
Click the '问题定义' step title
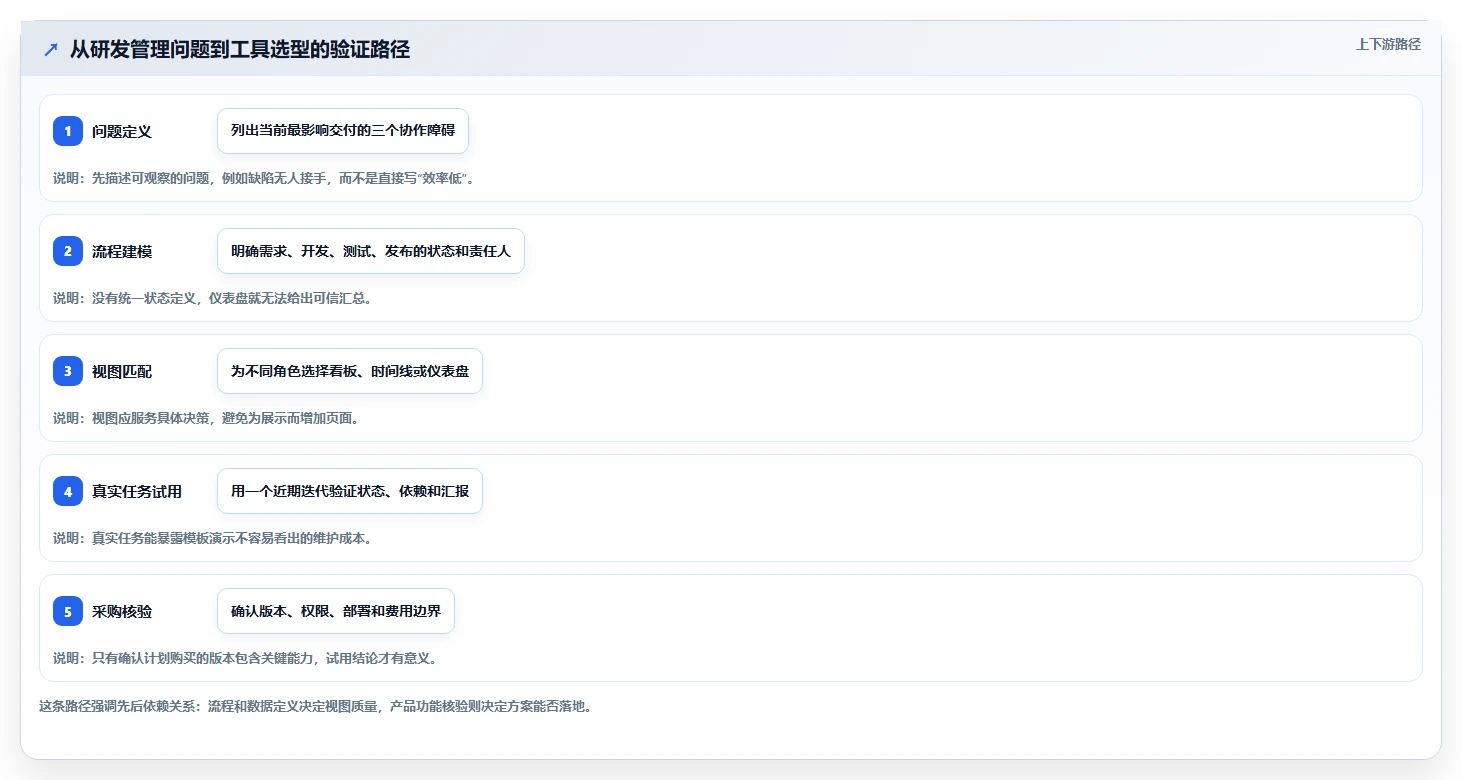click(122, 131)
